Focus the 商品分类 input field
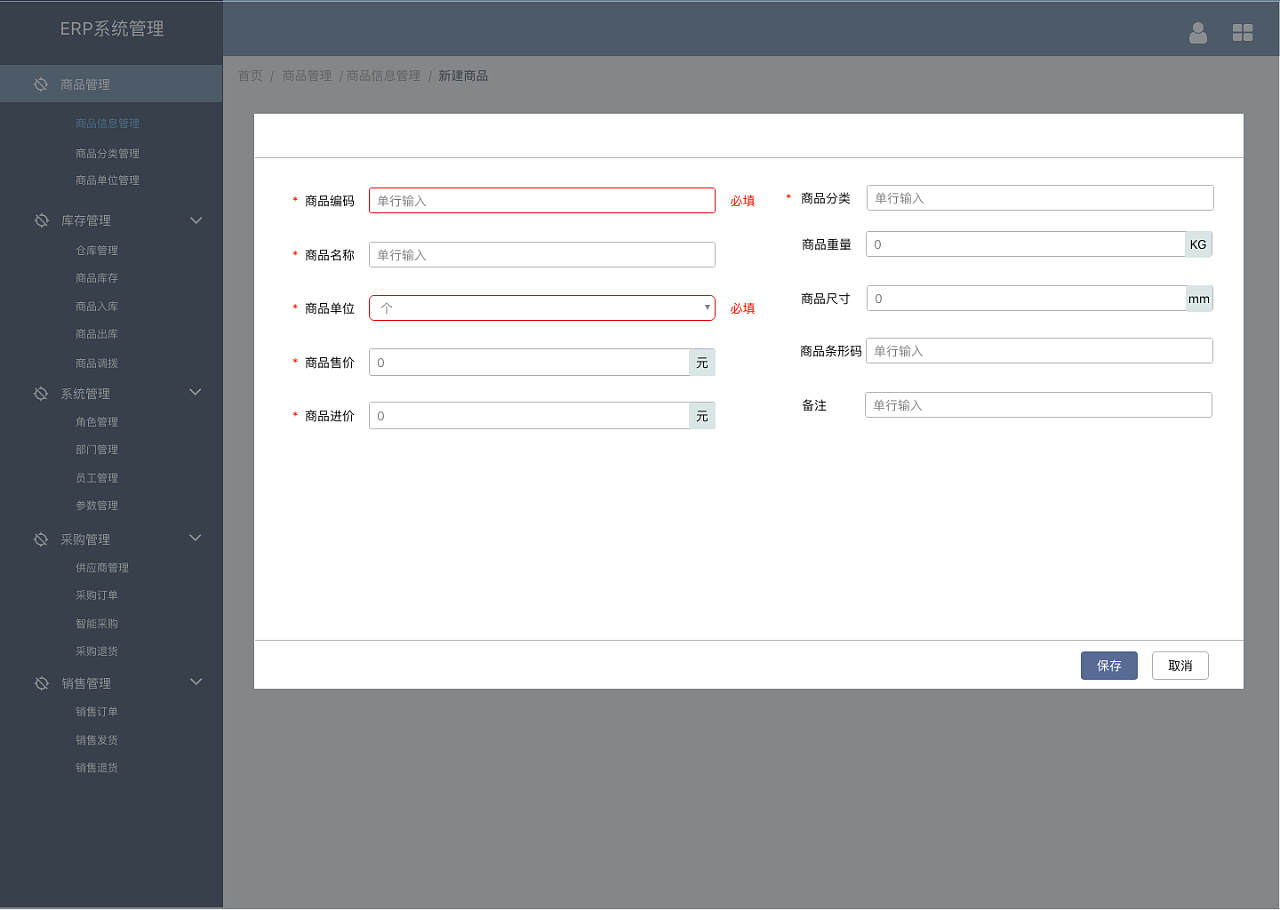Screen dimensions: 1280x910 pos(1040,198)
